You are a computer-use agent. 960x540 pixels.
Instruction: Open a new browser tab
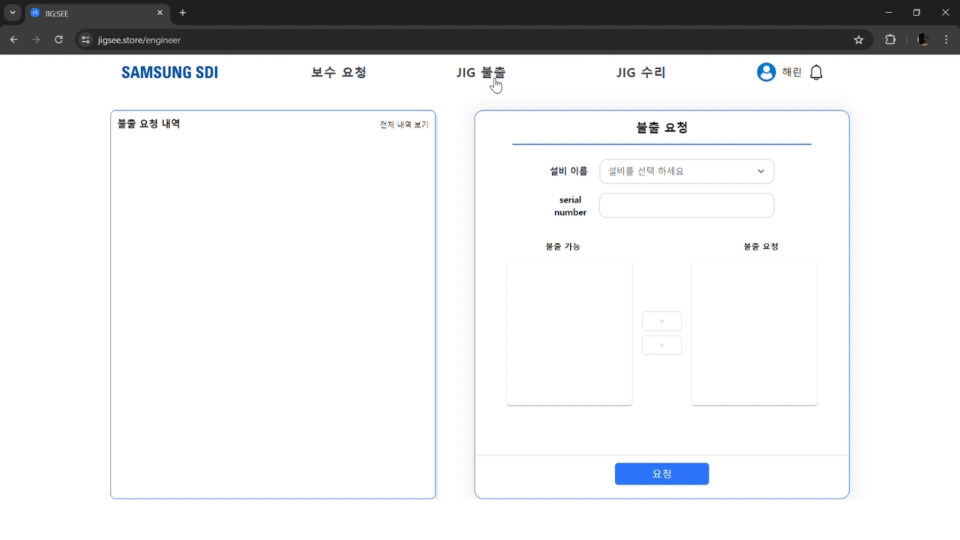point(182,12)
